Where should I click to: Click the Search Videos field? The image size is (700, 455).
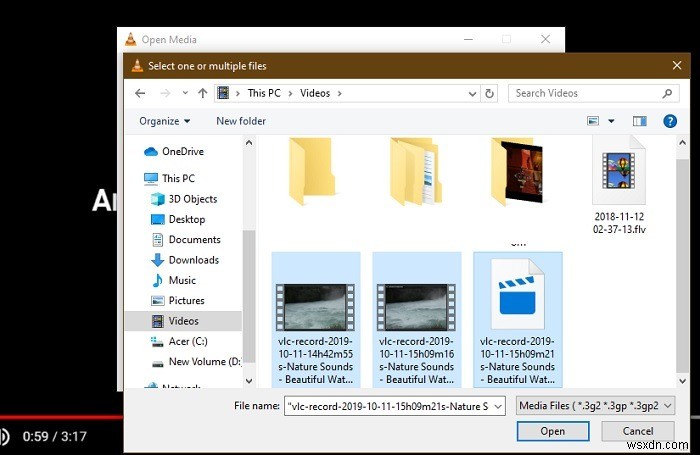(593, 93)
